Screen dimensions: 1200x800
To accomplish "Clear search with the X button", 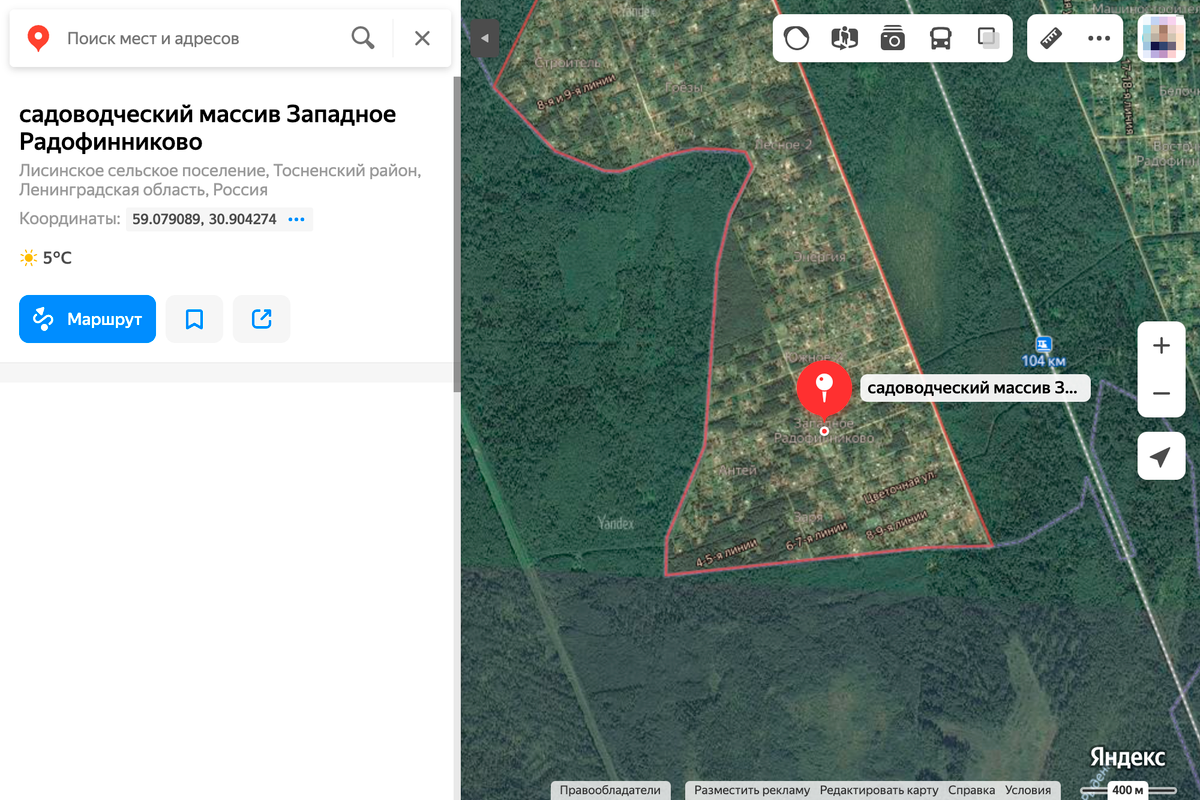I will coord(422,39).
